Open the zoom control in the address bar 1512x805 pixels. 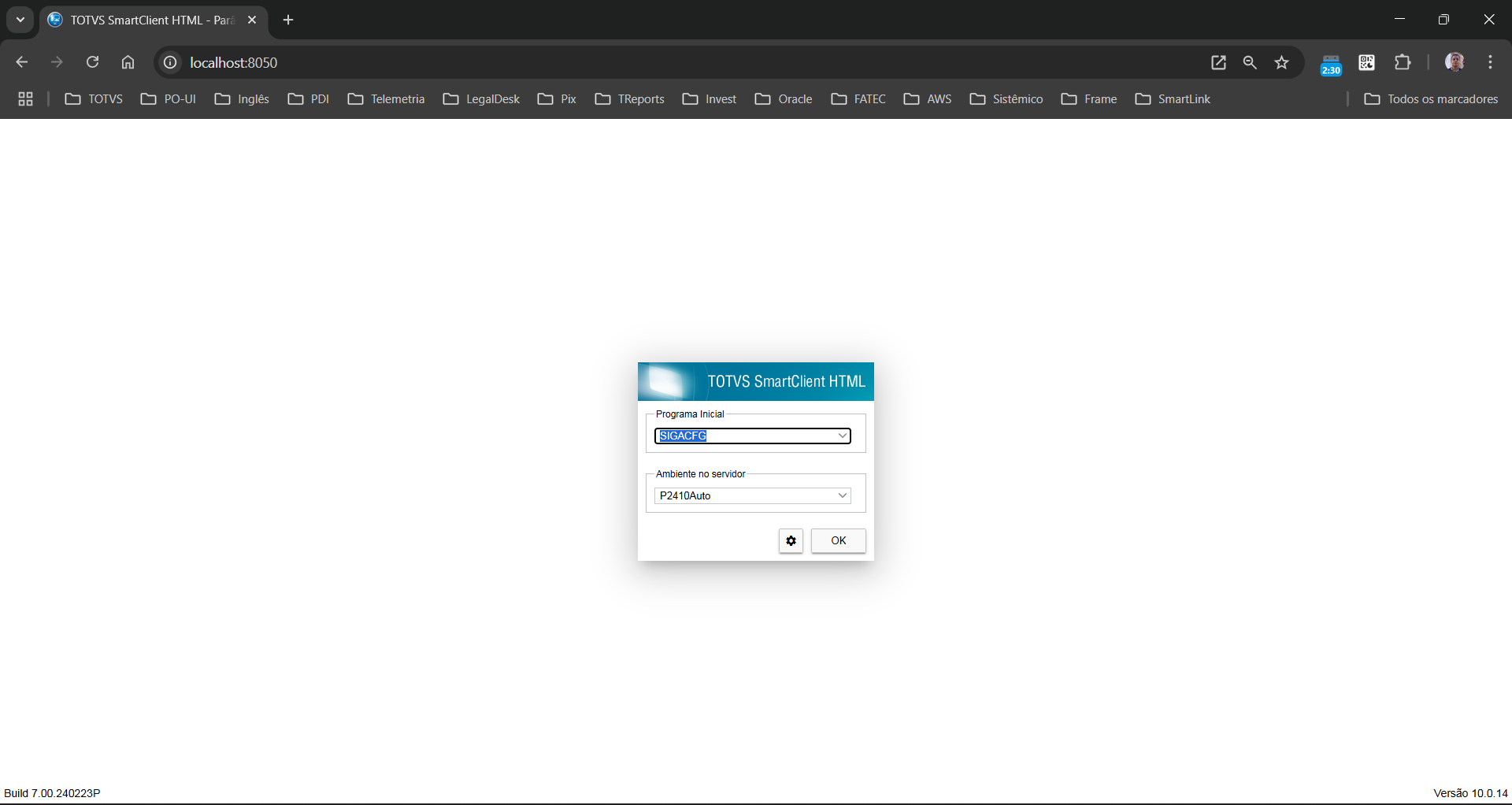pos(1250,62)
